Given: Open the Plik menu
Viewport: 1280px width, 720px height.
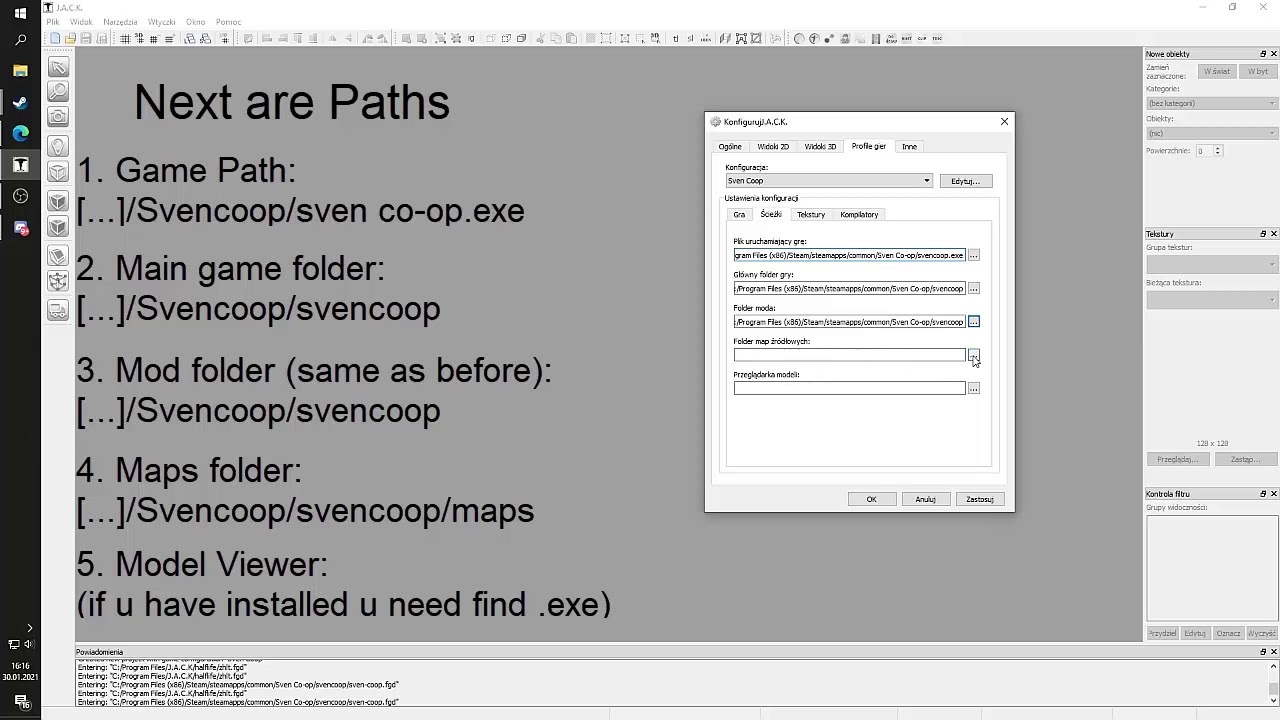Looking at the screenshot, I should pyautogui.click(x=53, y=22).
